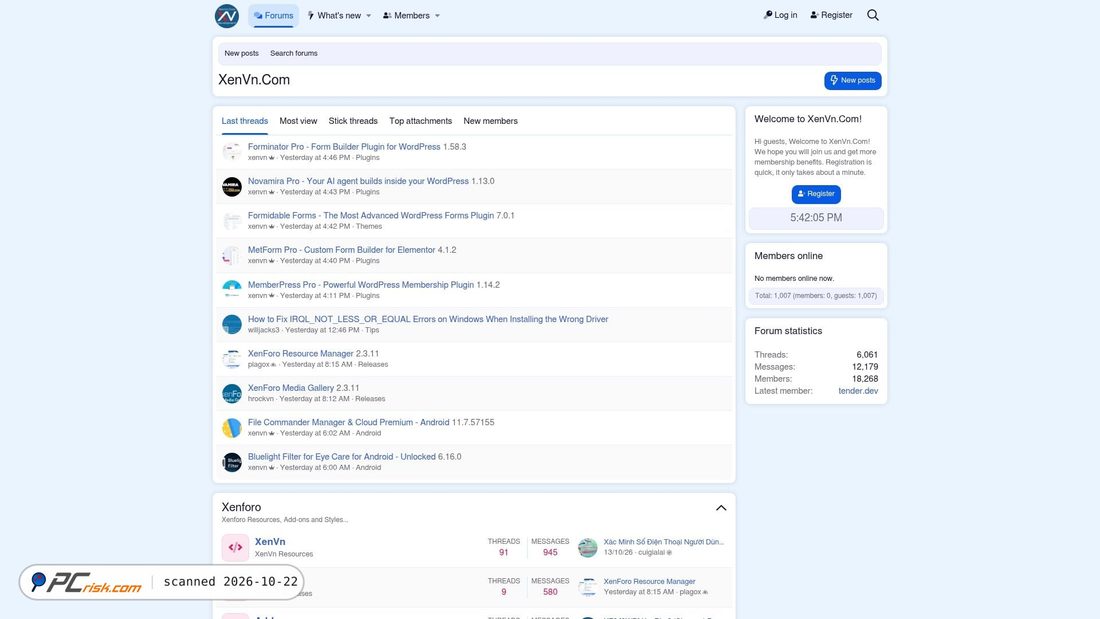Open the Members navigation link
The width and height of the screenshot is (1100, 619).
pos(406,15)
